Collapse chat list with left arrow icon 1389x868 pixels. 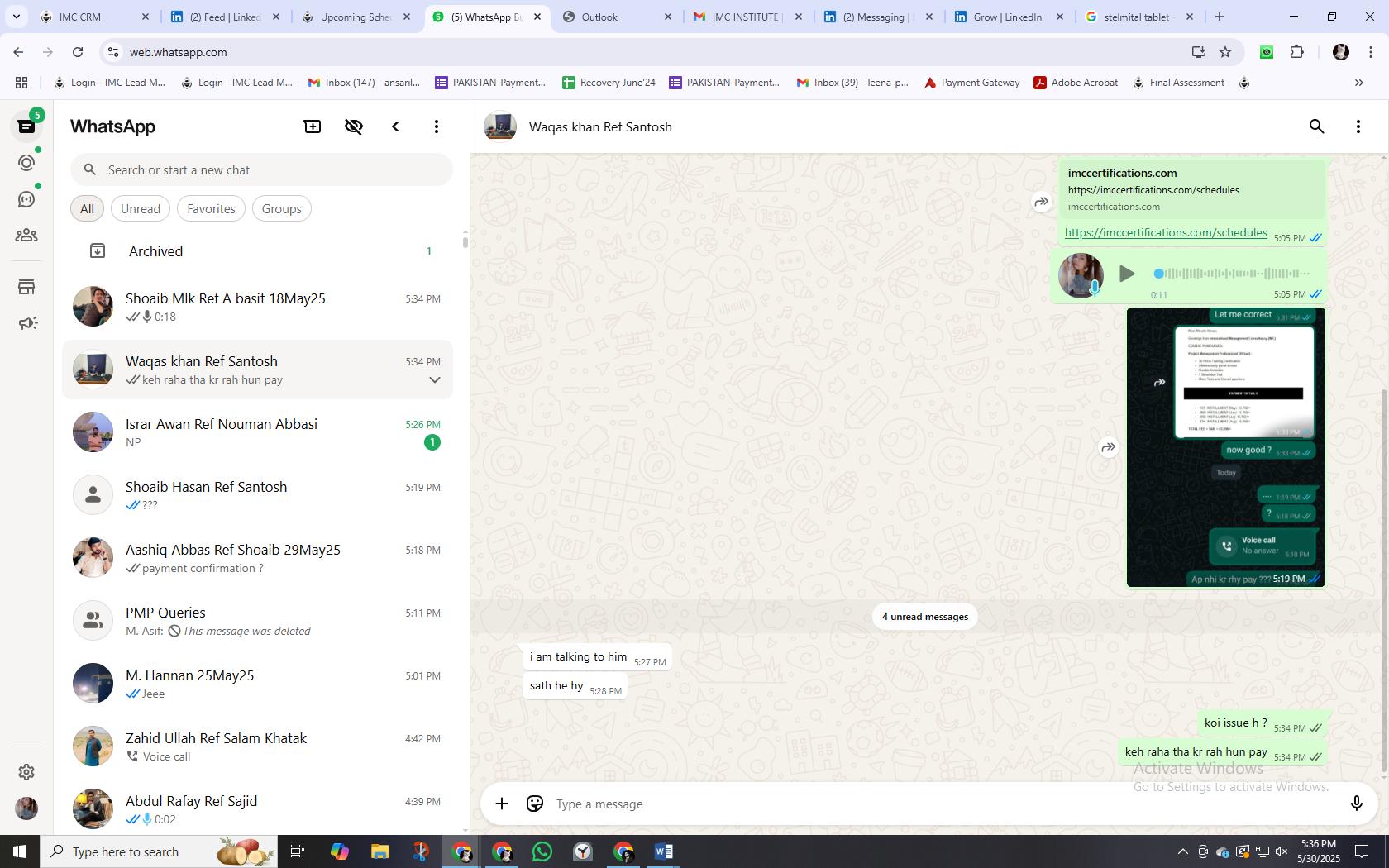click(395, 126)
